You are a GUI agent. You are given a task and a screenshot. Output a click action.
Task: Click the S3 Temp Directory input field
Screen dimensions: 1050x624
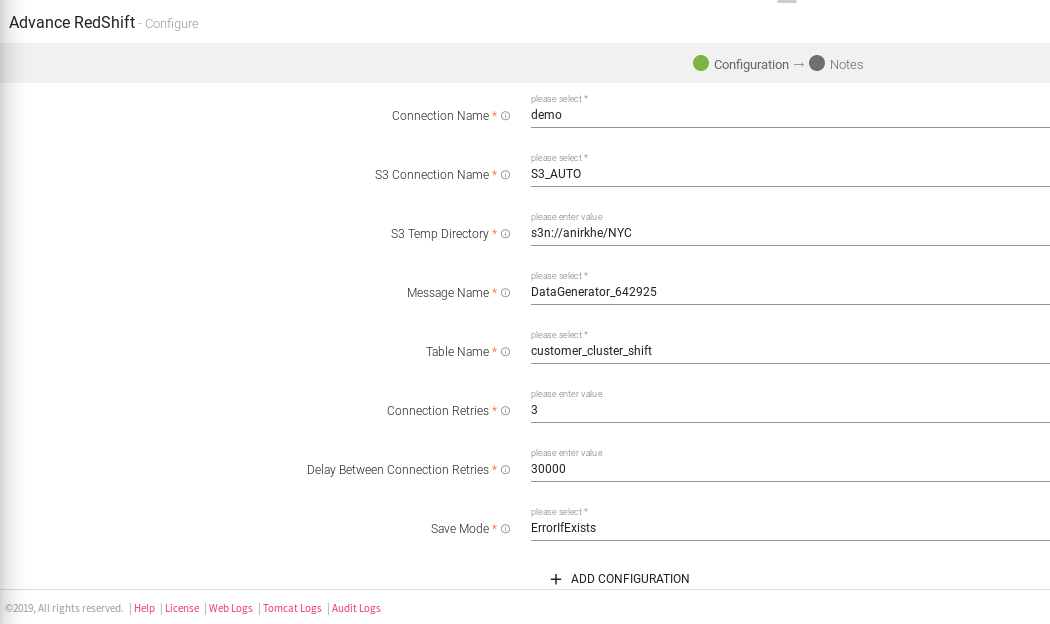pyautogui.click(x=788, y=233)
